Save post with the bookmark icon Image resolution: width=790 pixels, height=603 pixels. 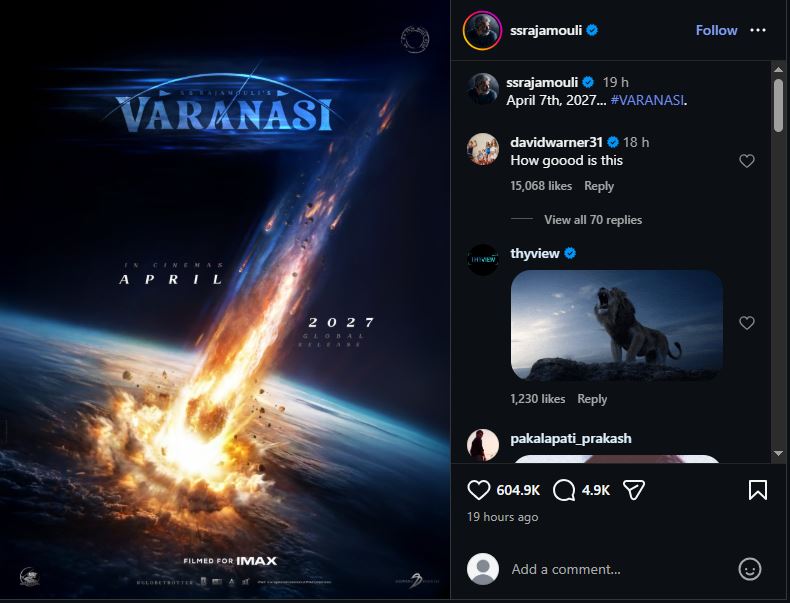pyautogui.click(x=757, y=489)
